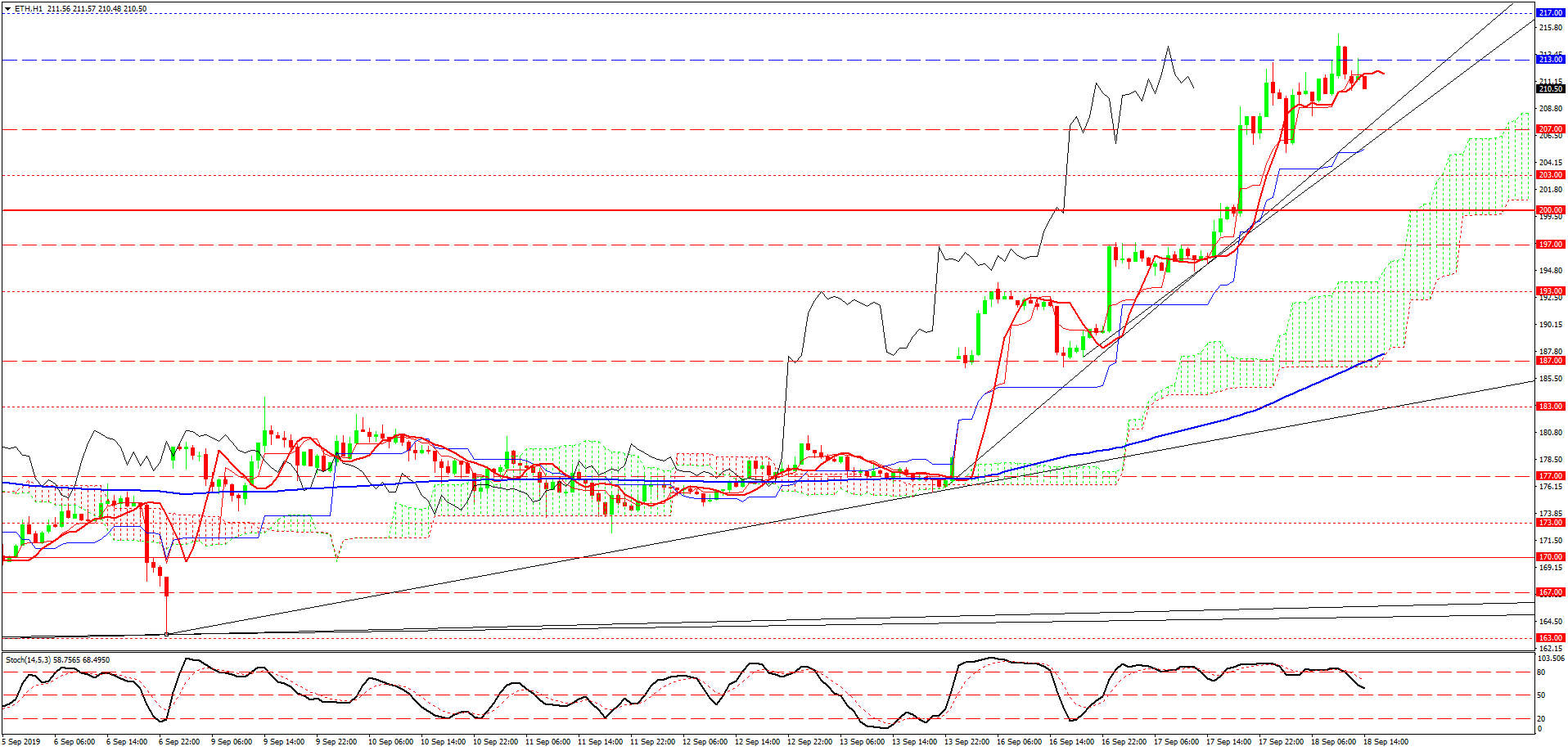Click the stochastic 80 level value
The width and height of the screenshot is (1568, 751).
point(1541,672)
